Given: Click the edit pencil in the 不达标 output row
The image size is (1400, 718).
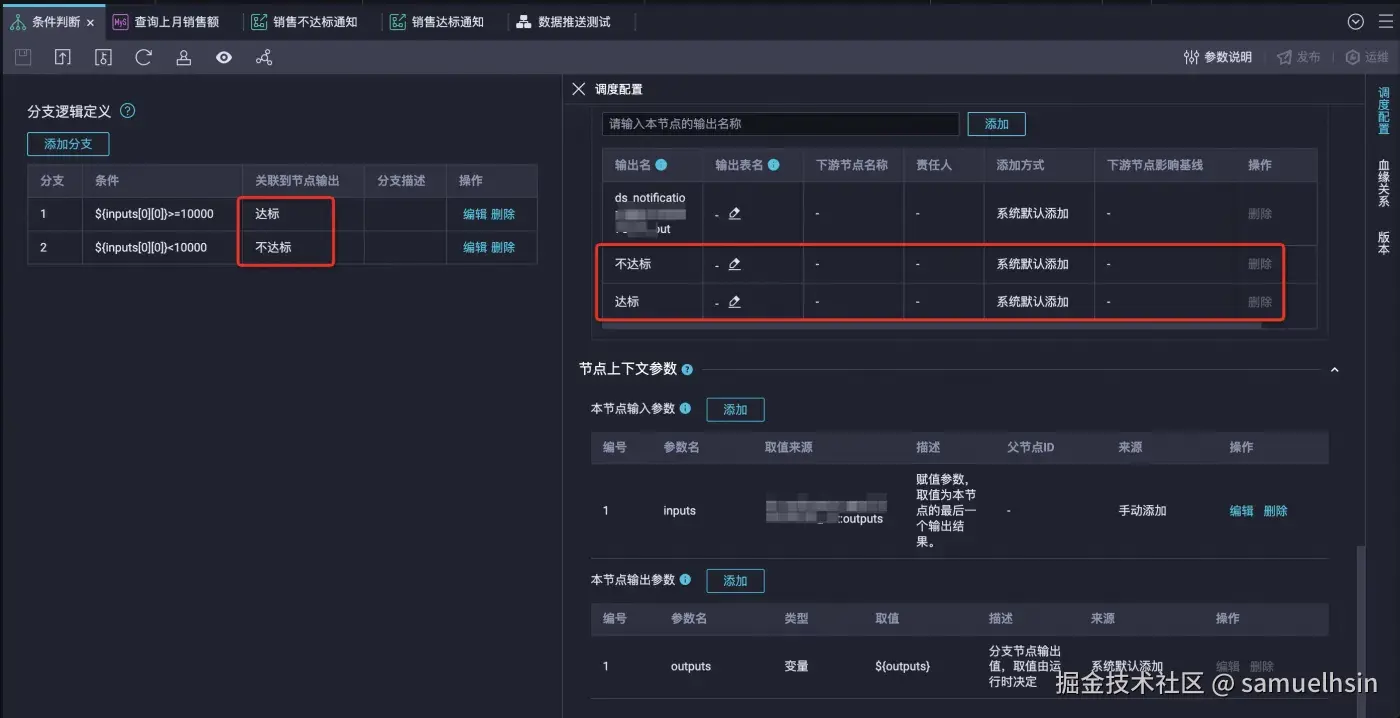Looking at the screenshot, I should click(735, 264).
